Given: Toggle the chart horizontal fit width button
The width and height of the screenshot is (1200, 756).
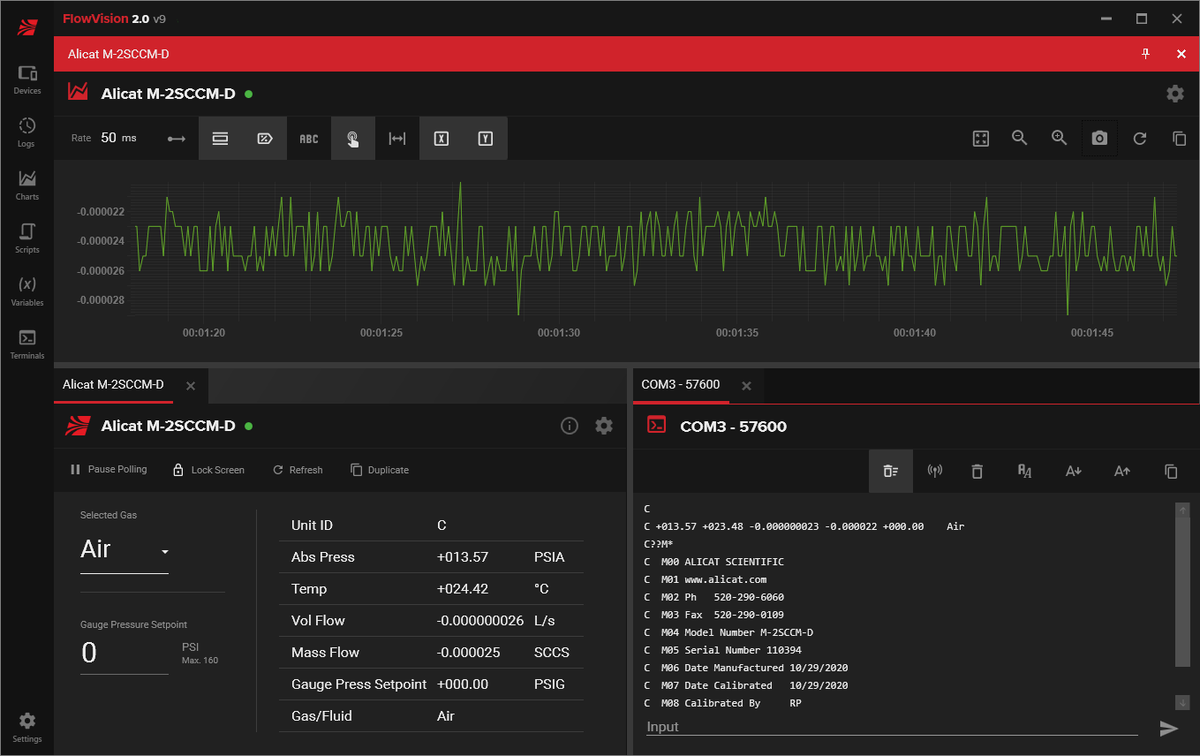Looking at the screenshot, I should click(397, 139).
